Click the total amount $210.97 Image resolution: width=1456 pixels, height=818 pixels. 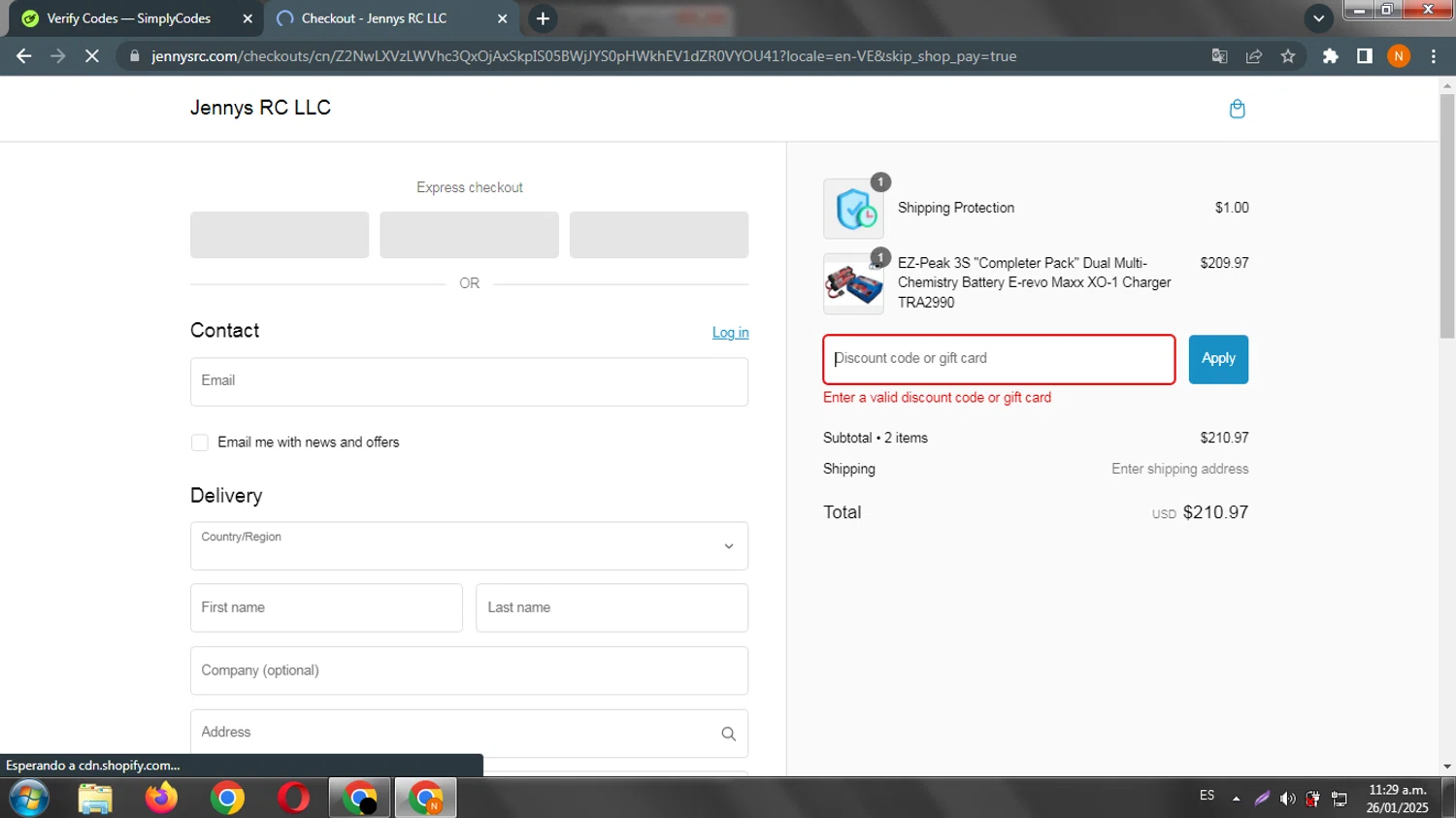pos(1215,512)
